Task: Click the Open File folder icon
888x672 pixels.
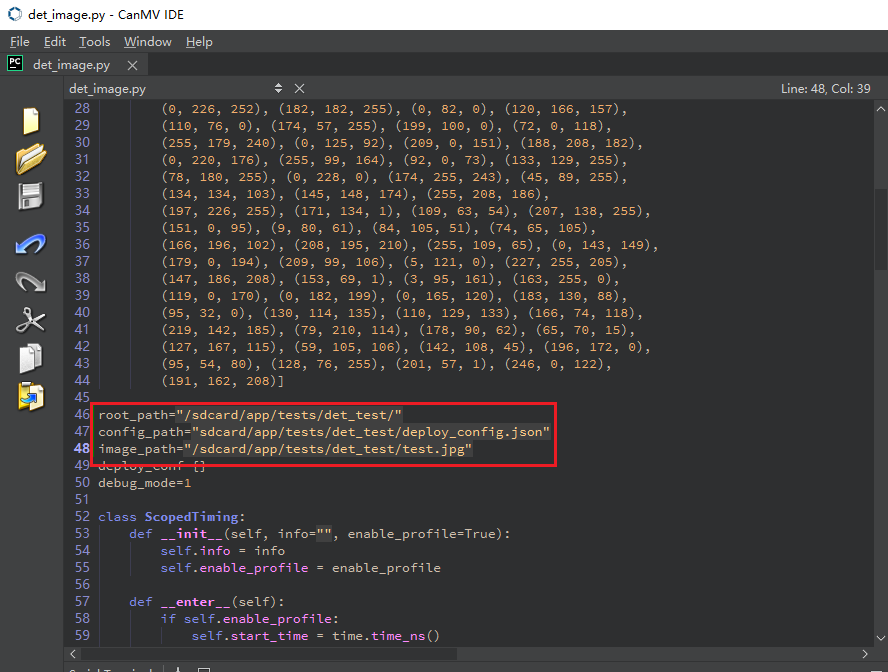Action: [31, 158]
